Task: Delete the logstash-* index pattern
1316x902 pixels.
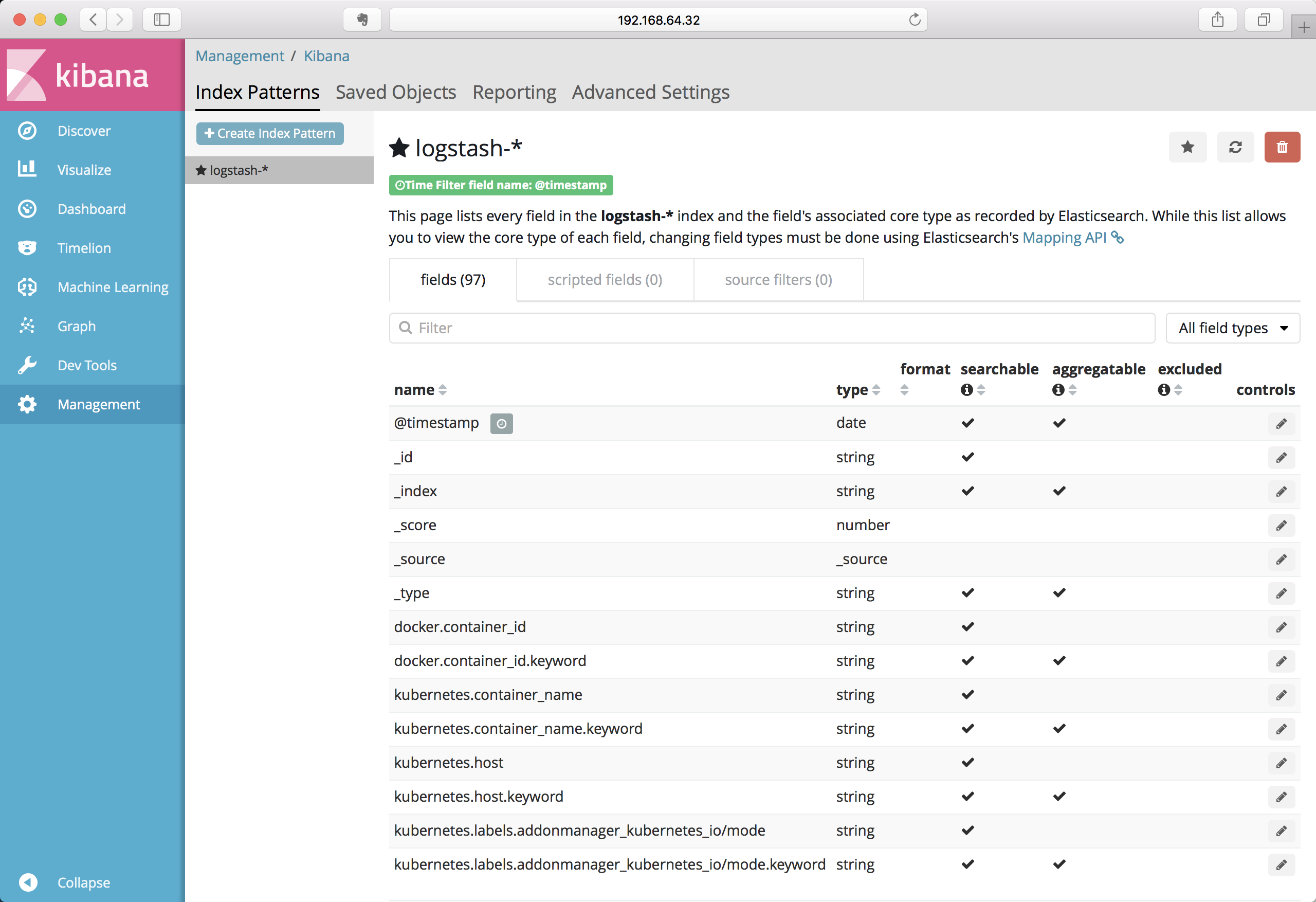Action: pos(1282,147)
